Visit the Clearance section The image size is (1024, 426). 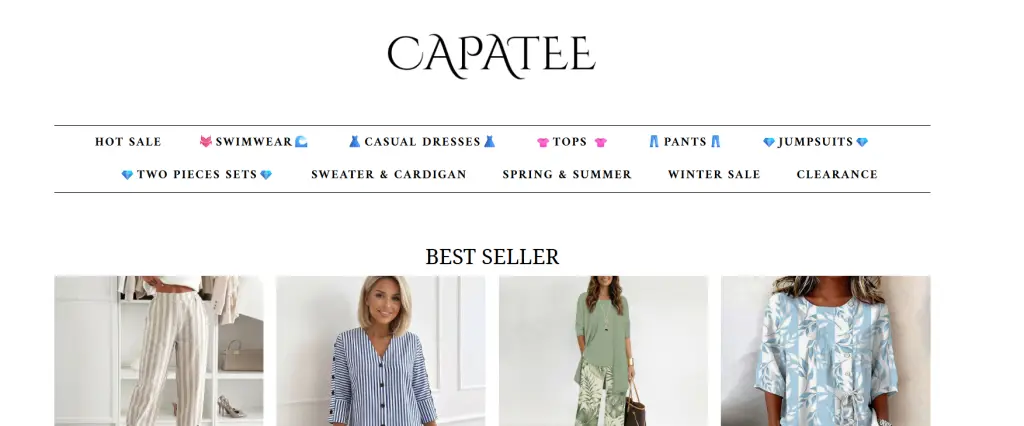click(x=837, y=174)
